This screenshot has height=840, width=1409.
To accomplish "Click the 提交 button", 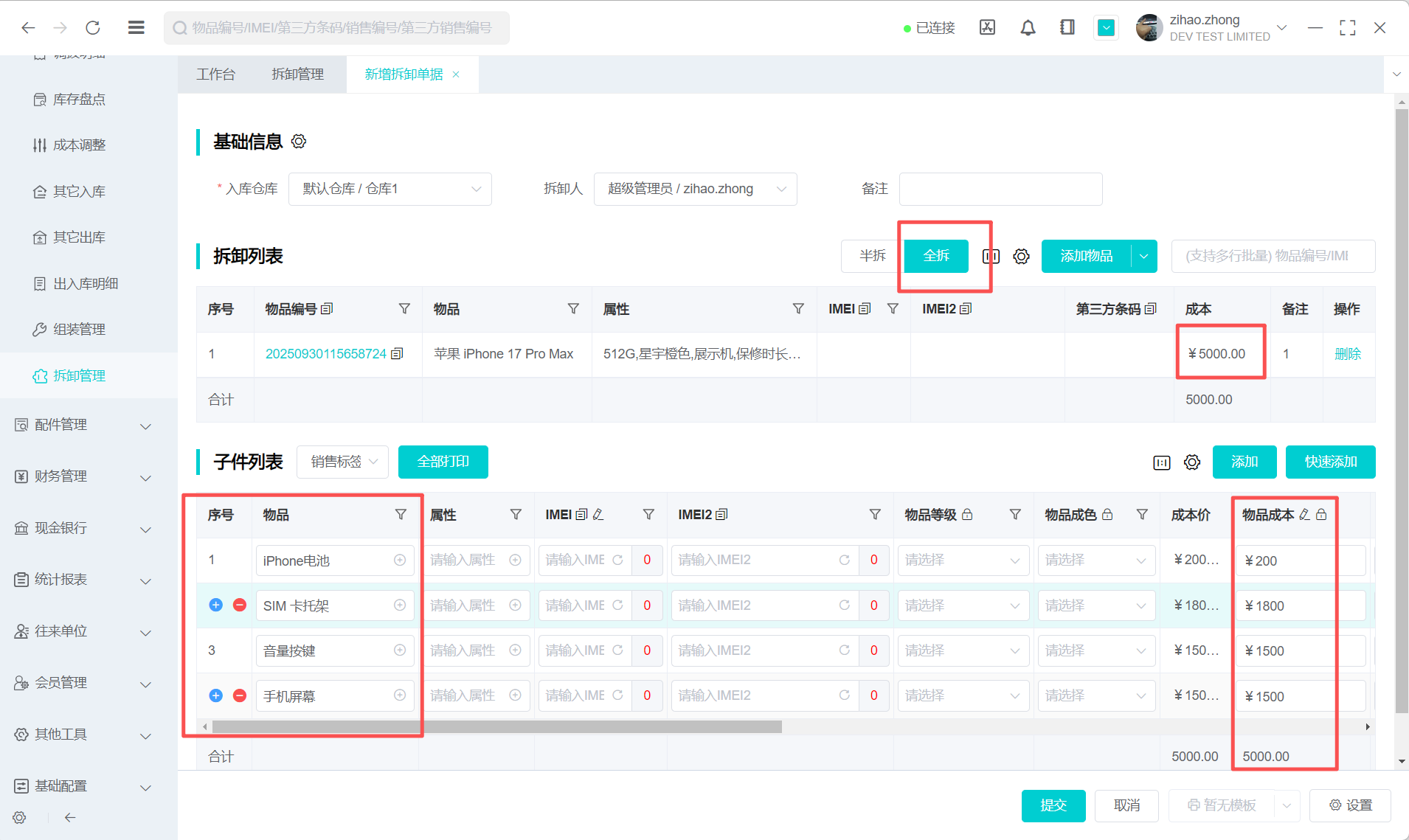I will pyautogui.click(x=1053, y=805).
